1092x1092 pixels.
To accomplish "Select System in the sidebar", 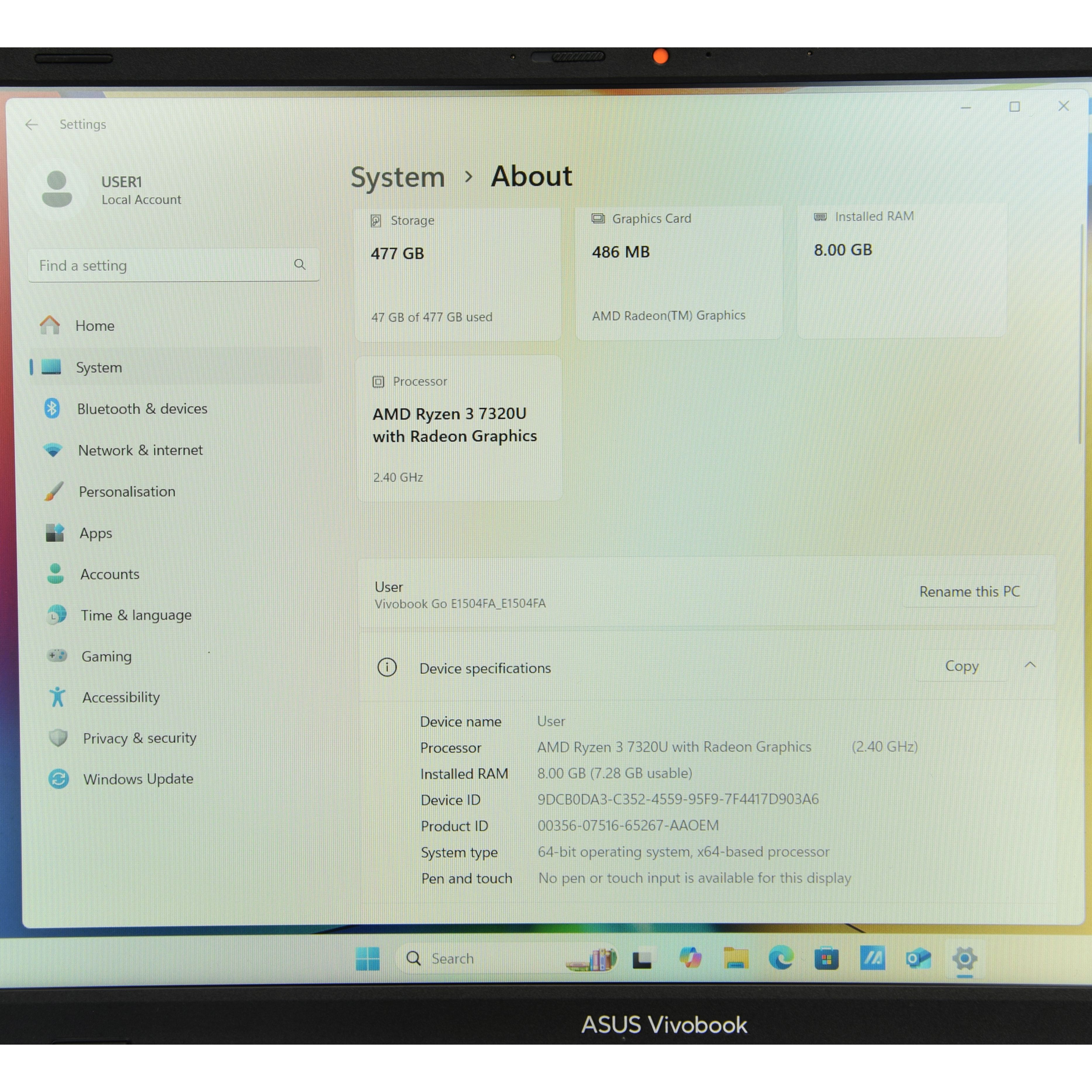I will pos(175,368).
